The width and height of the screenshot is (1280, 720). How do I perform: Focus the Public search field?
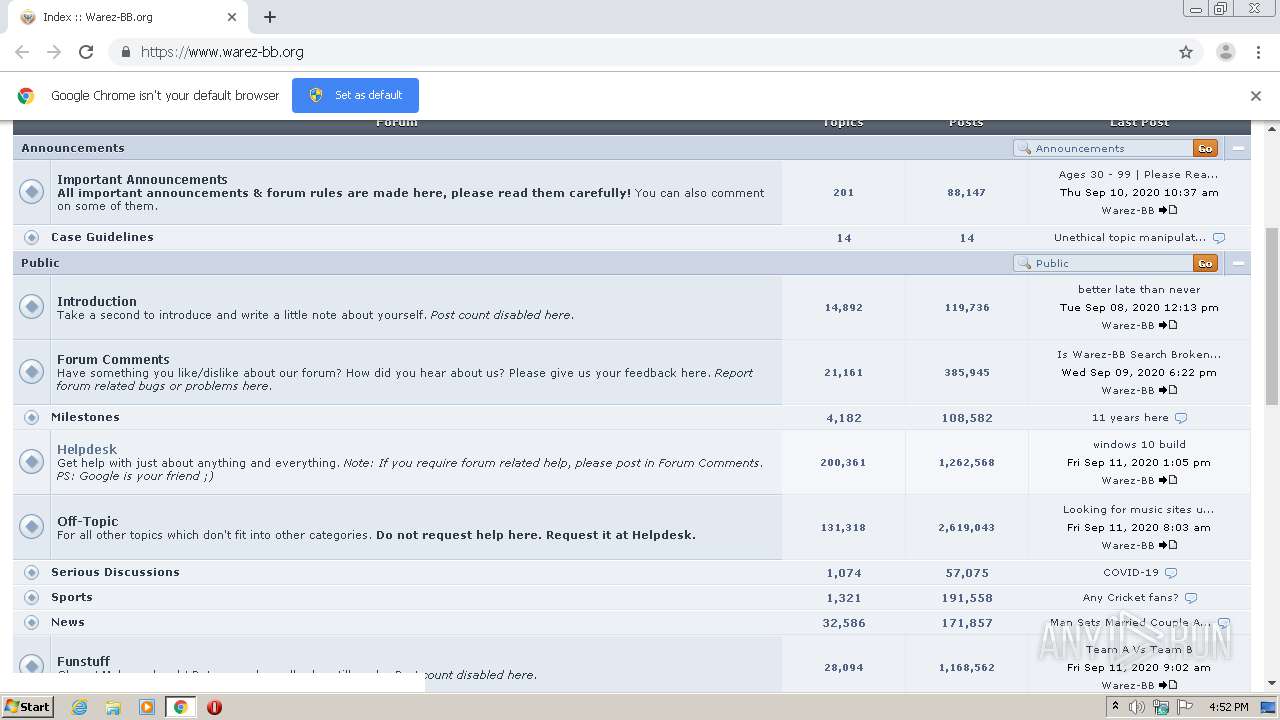(1104, 263)
